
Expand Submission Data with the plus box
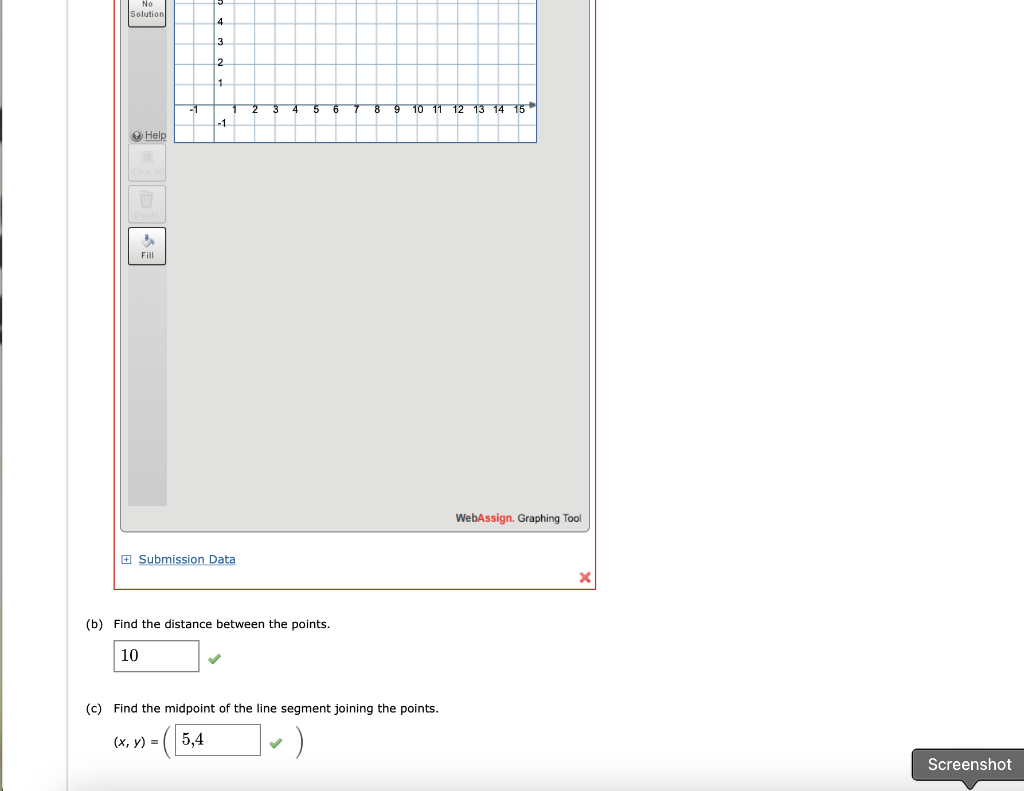(125, 559)
